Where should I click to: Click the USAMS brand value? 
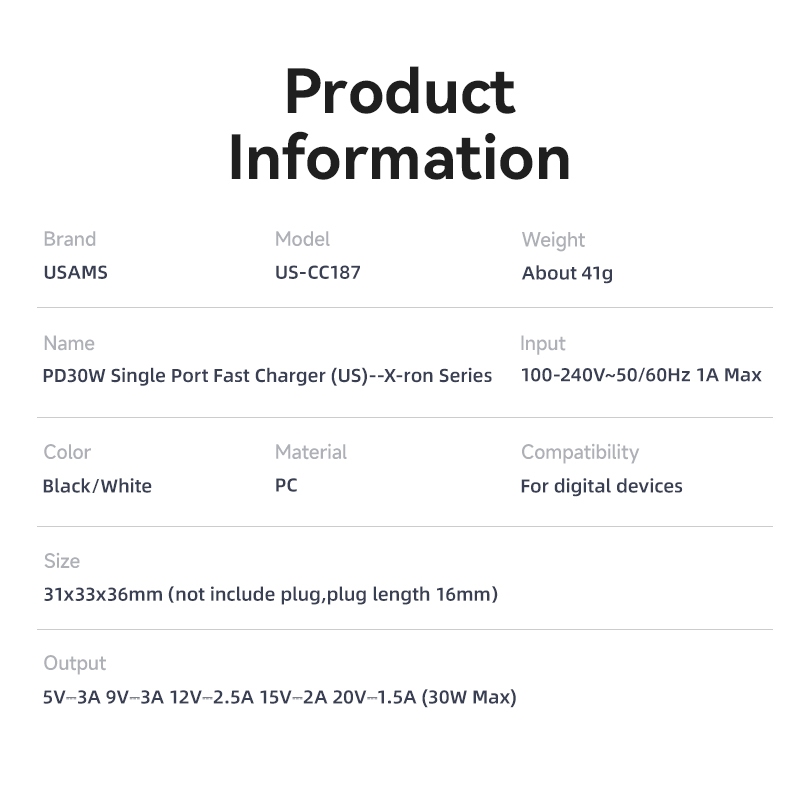point(76,272)
